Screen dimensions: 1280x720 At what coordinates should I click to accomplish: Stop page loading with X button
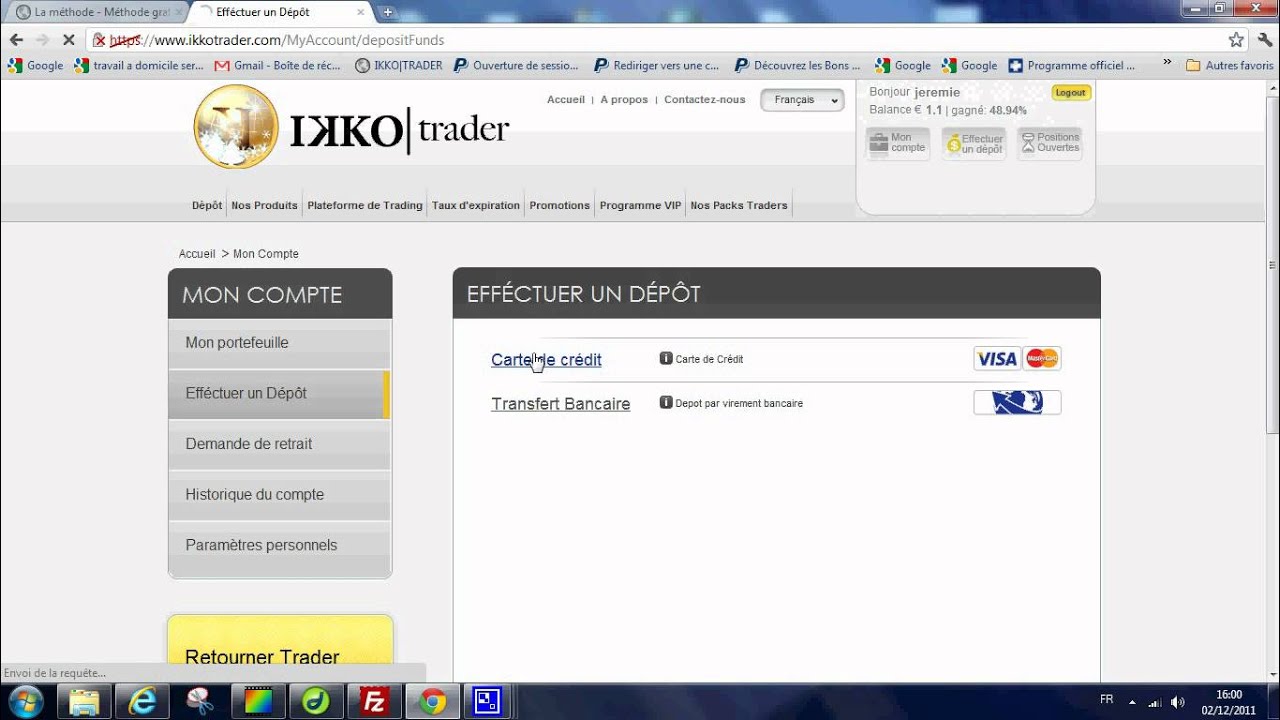pos(68,40)
